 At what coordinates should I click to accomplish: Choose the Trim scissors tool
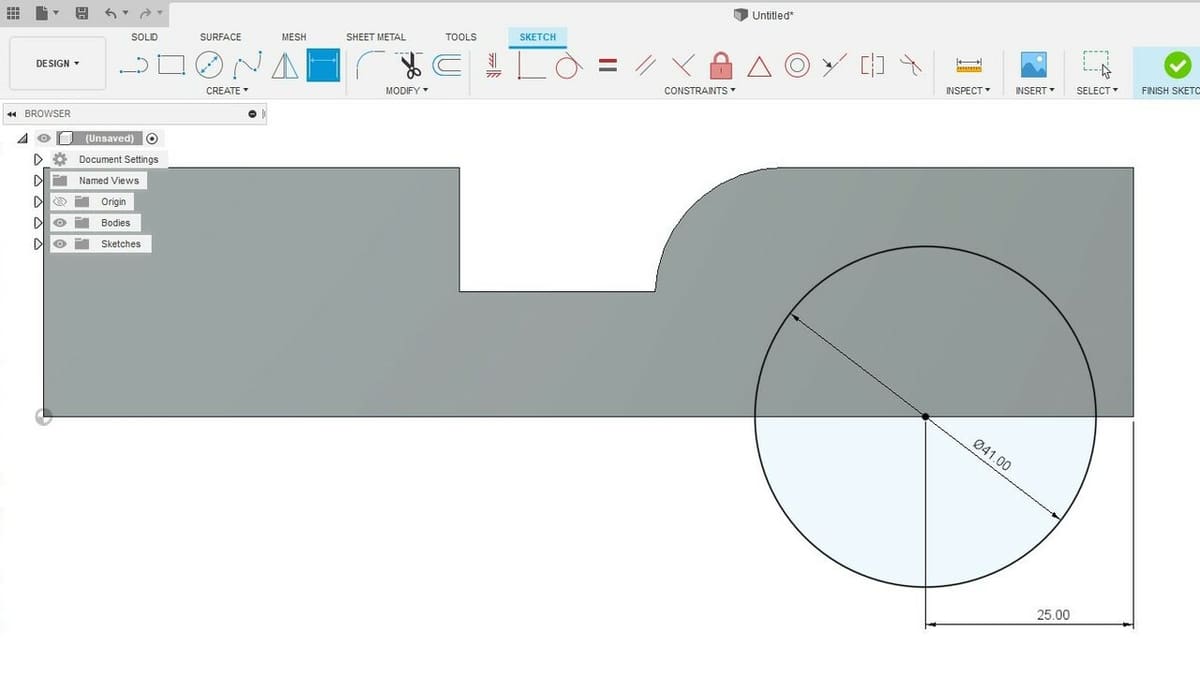(409, 66)
